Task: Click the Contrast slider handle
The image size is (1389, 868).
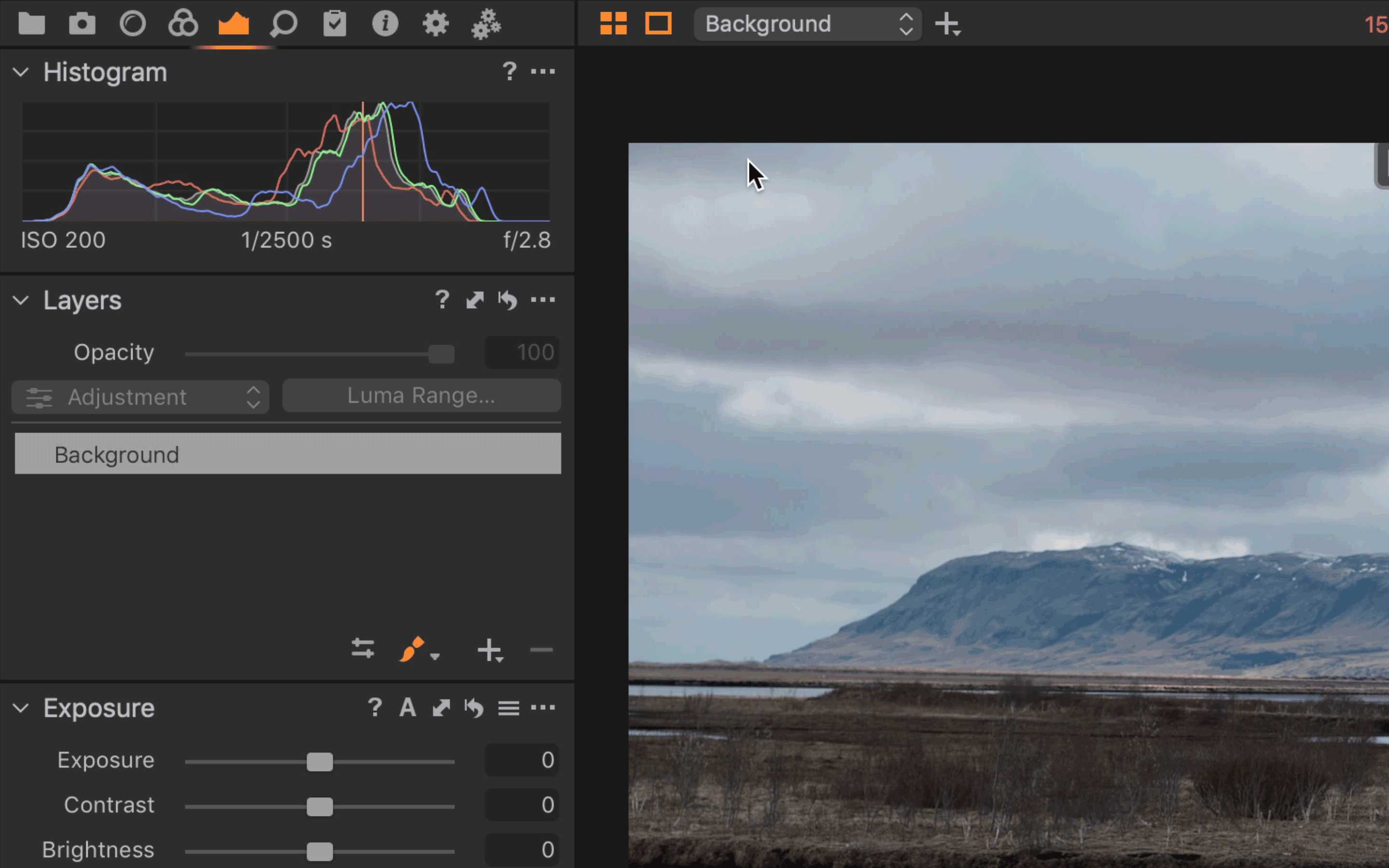Action: click(320, 807)
